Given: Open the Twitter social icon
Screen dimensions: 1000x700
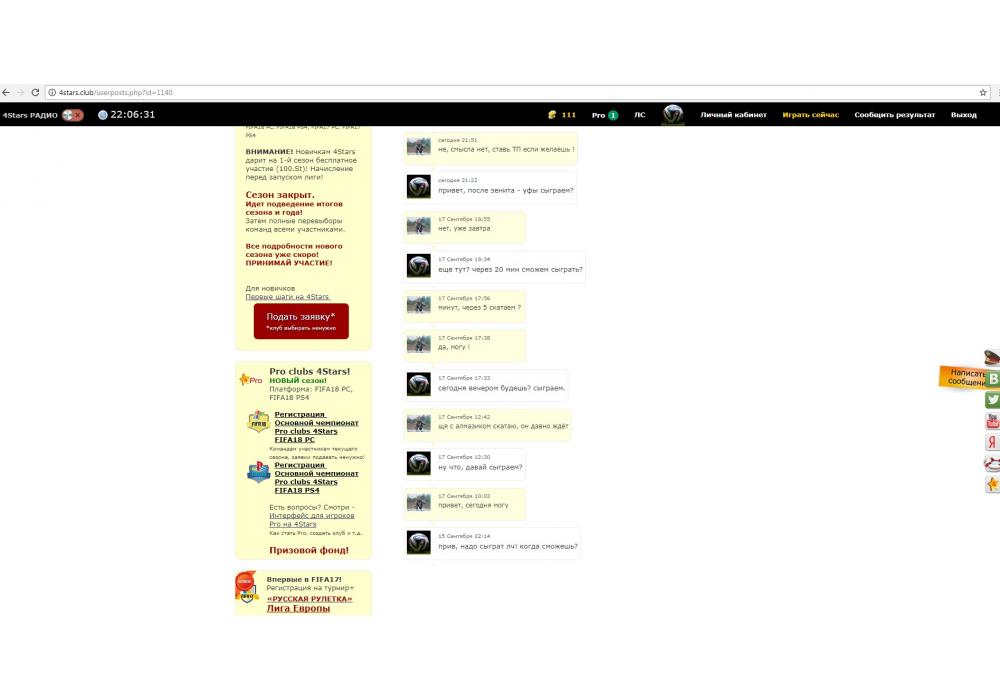Looking at the screenshot, I should click(x=992, y=400).
